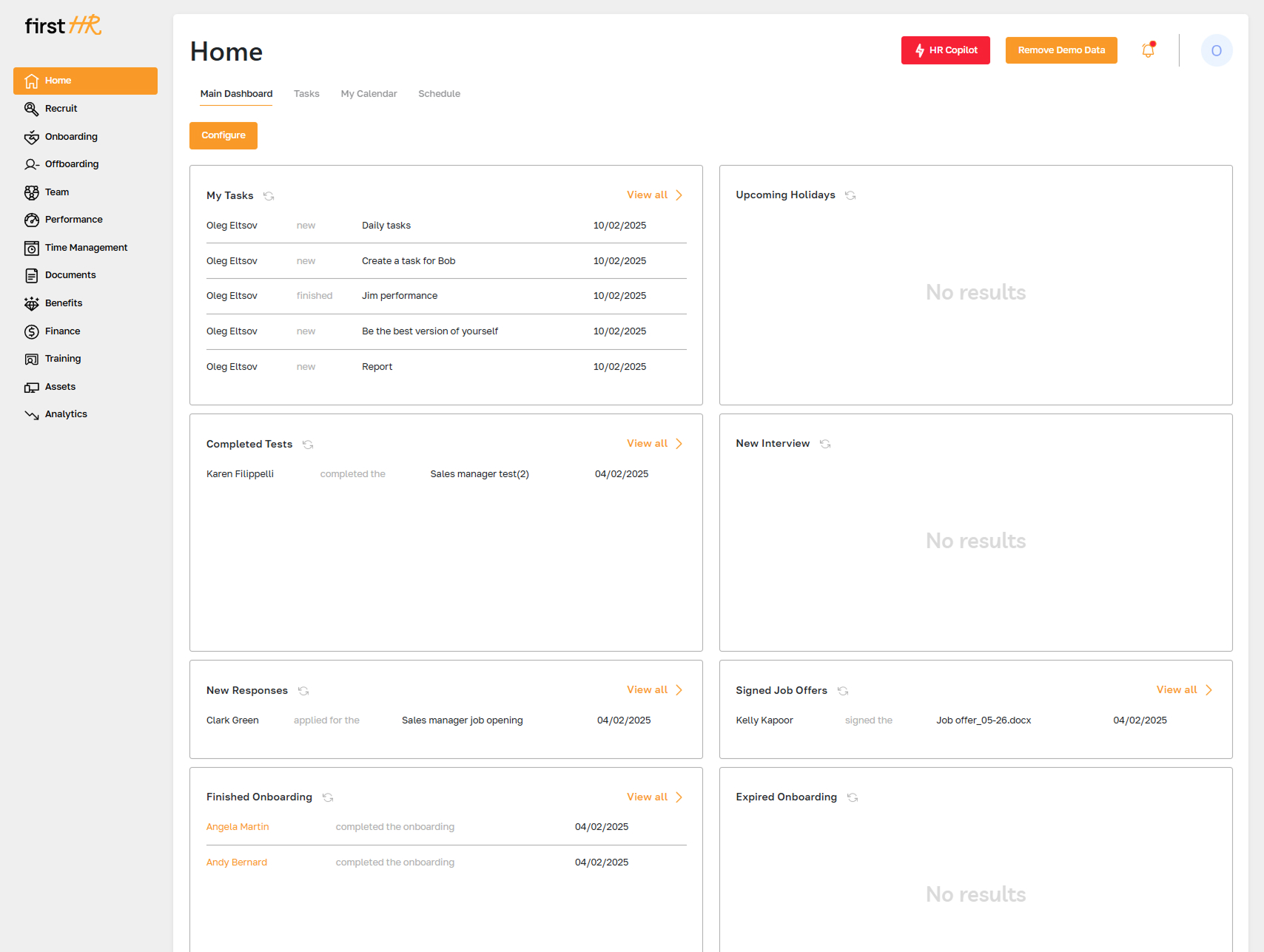
Task: Expand Completed Tests with the chevron arrow
Action: coord(679,444)
